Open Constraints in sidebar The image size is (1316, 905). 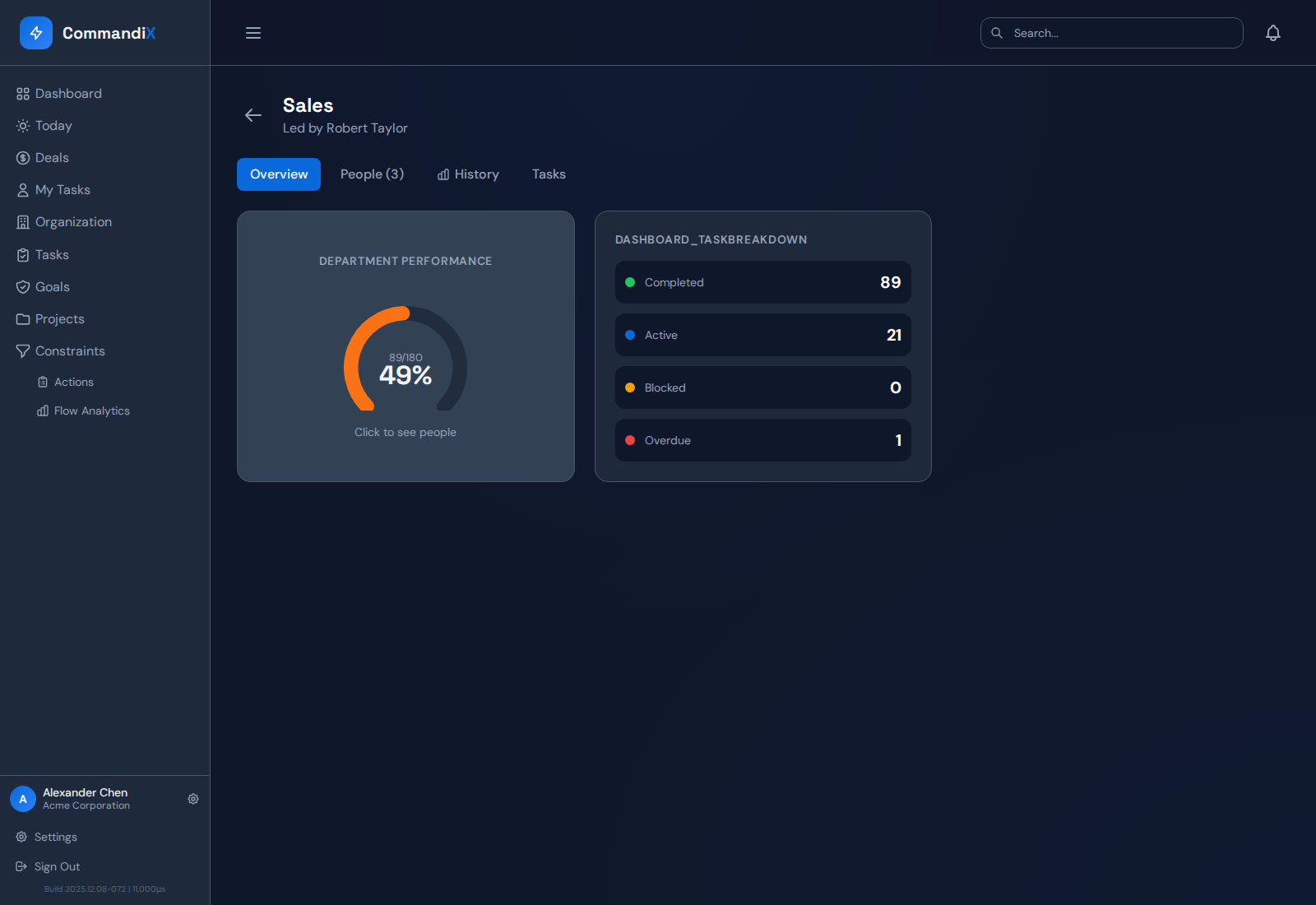pyautogui.click(x=70, y=351)
